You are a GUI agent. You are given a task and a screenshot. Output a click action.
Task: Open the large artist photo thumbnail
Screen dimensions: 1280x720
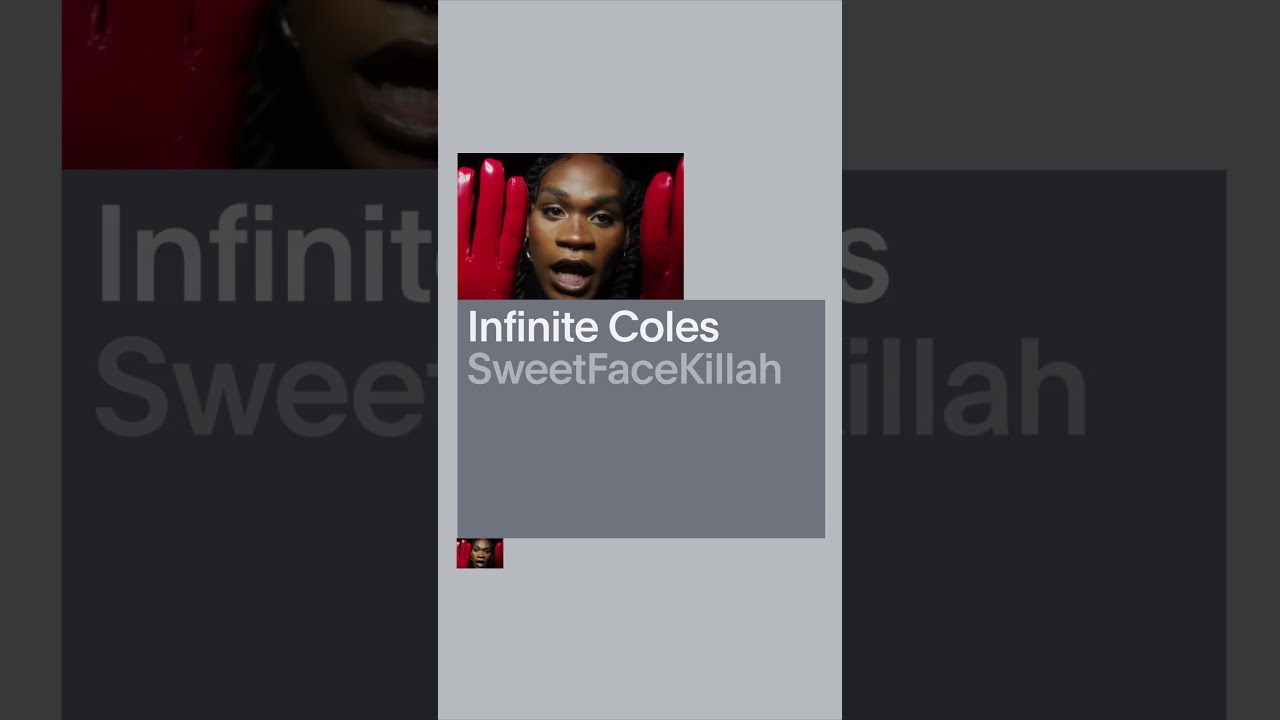[570, 226]
